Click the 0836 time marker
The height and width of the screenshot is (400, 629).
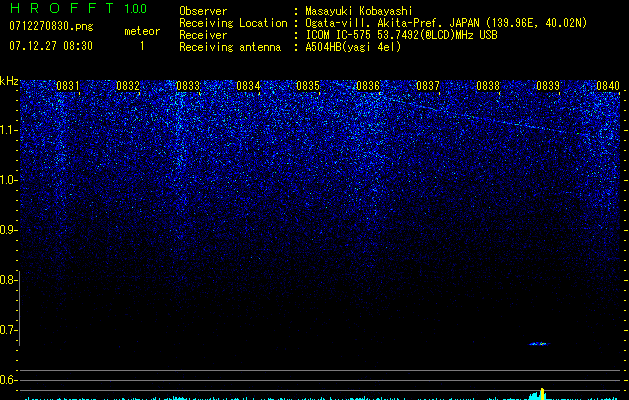click(368, 86)
